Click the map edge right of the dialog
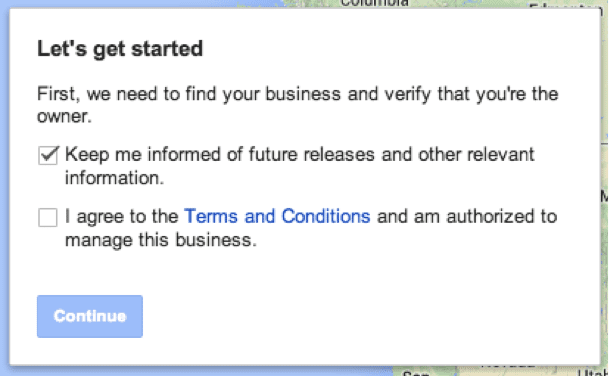This screenshot has width=609, height=377. [x=605, y=186]
